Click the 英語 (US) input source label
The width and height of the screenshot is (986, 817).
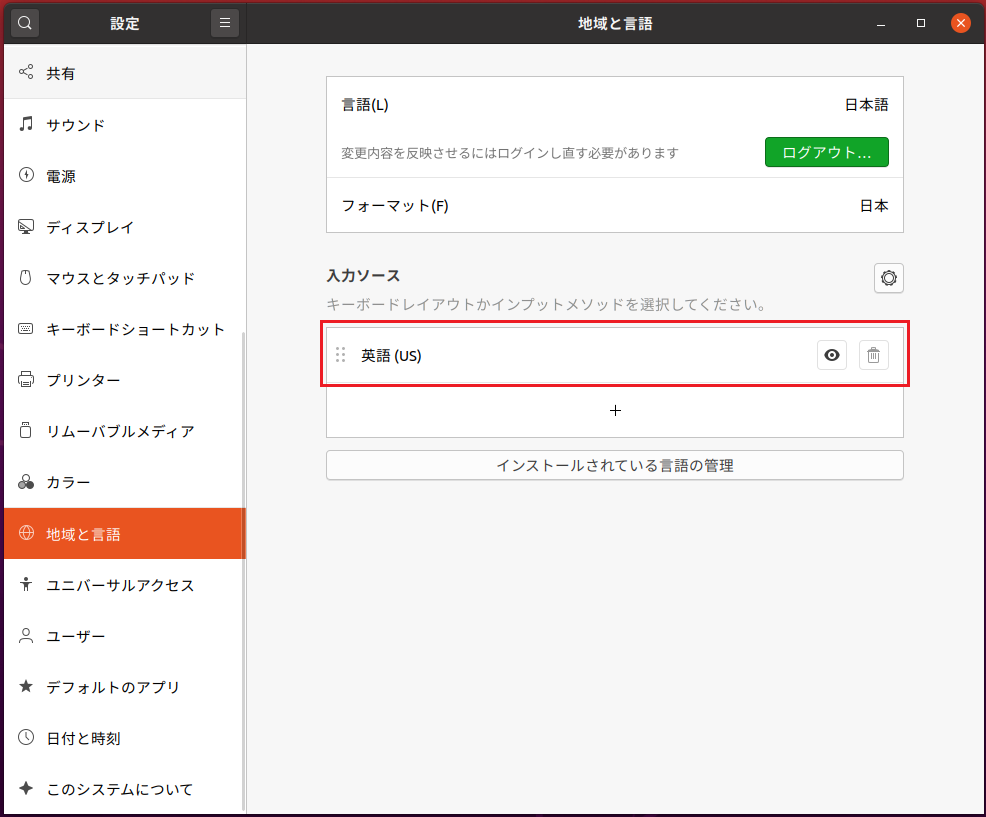click(391, 355)
